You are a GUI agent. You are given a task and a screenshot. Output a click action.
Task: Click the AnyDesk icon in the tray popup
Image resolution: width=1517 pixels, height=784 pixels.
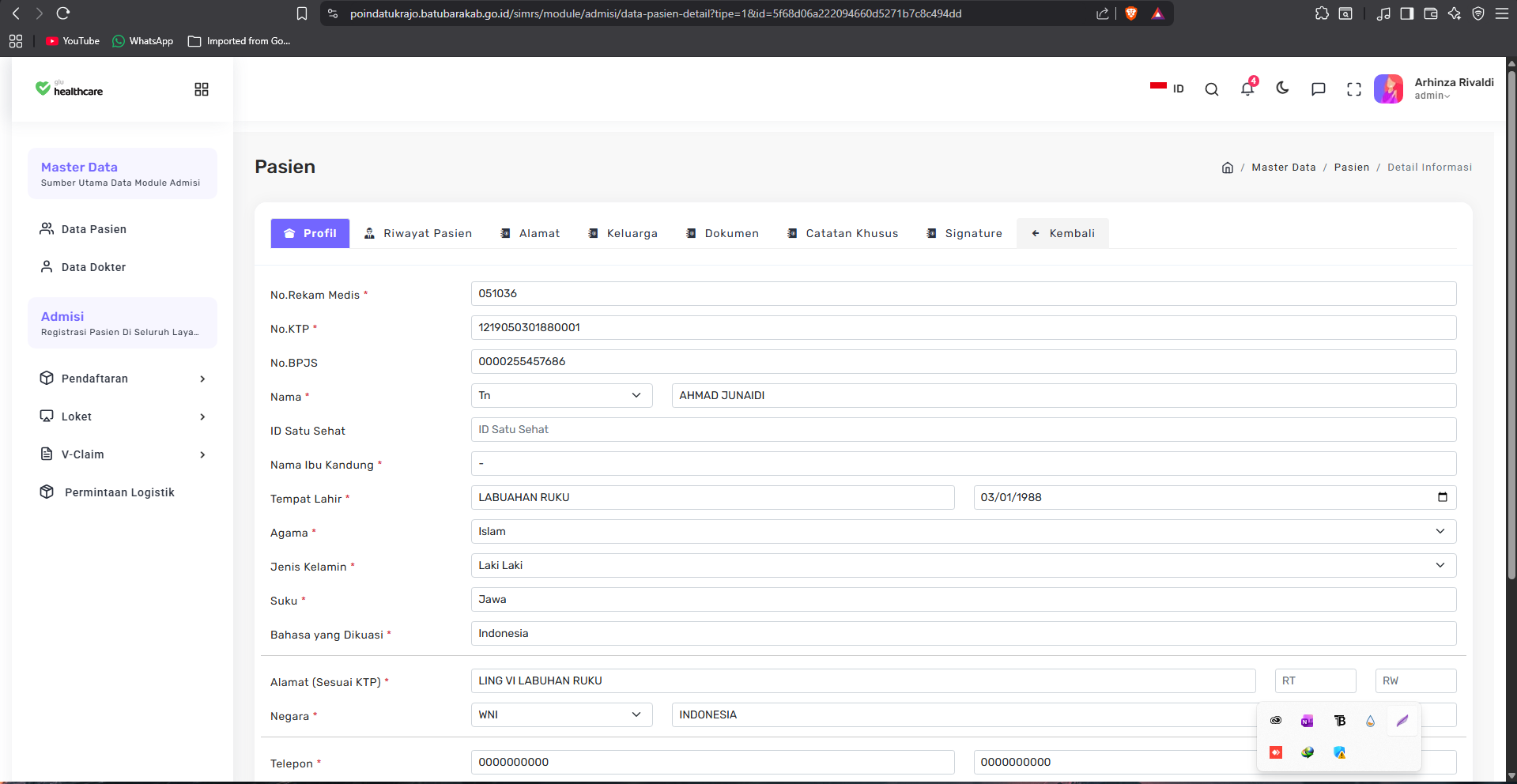tap(1276, 752)
